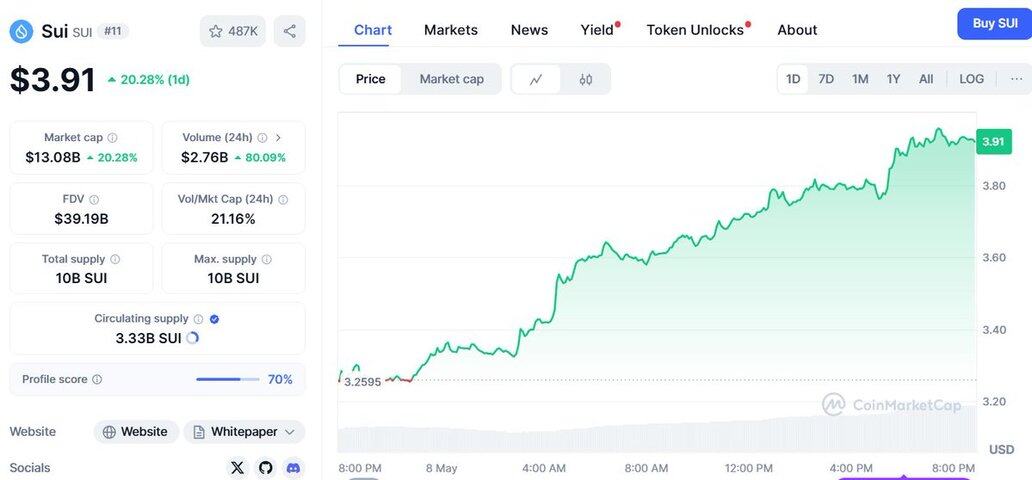Open the GitHub social link

coord(265,467)
